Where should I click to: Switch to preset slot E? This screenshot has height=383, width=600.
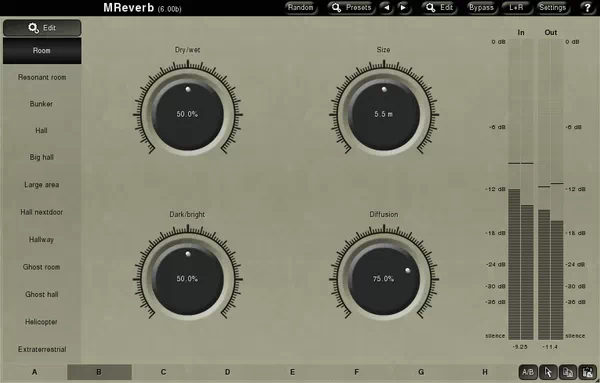[x=292, y=372]
